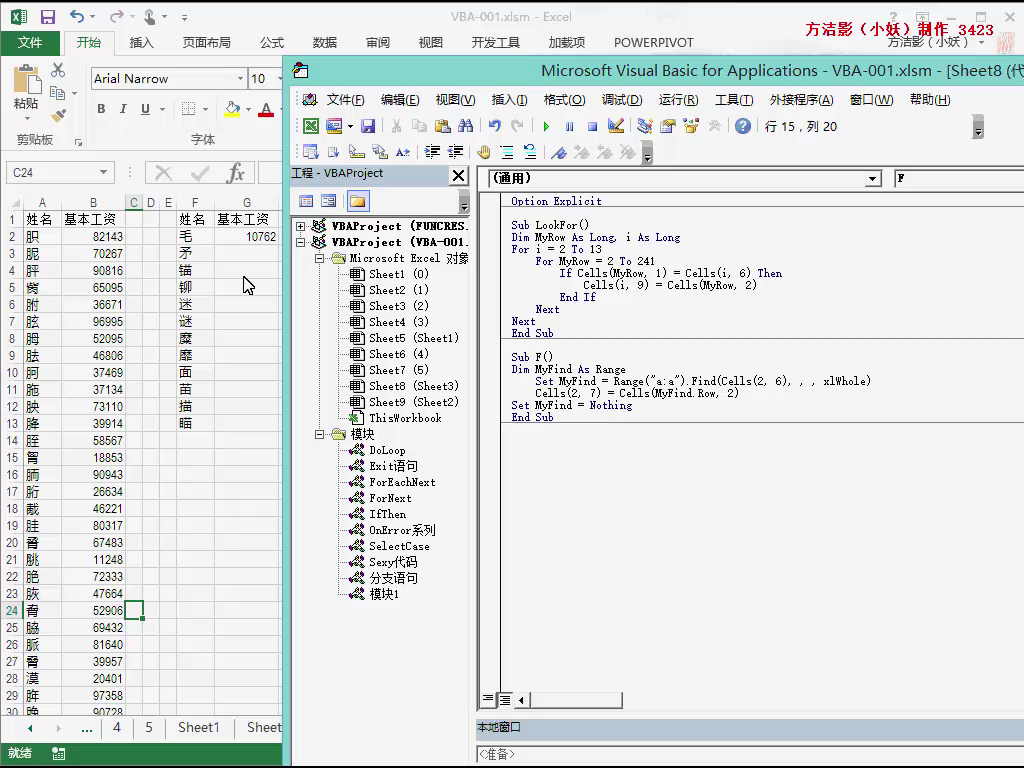
Task: Click the Undo icon in VBA toolbar
Action: coord(494,126)
